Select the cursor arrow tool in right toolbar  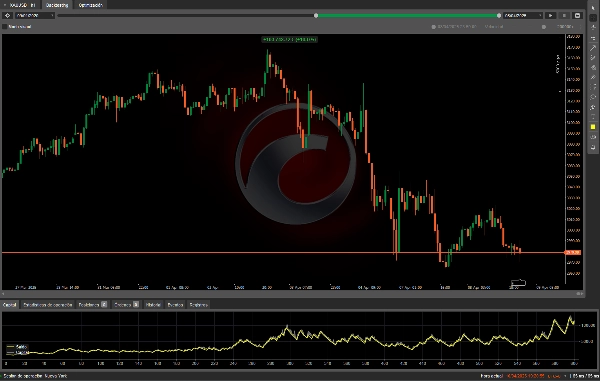593,8
